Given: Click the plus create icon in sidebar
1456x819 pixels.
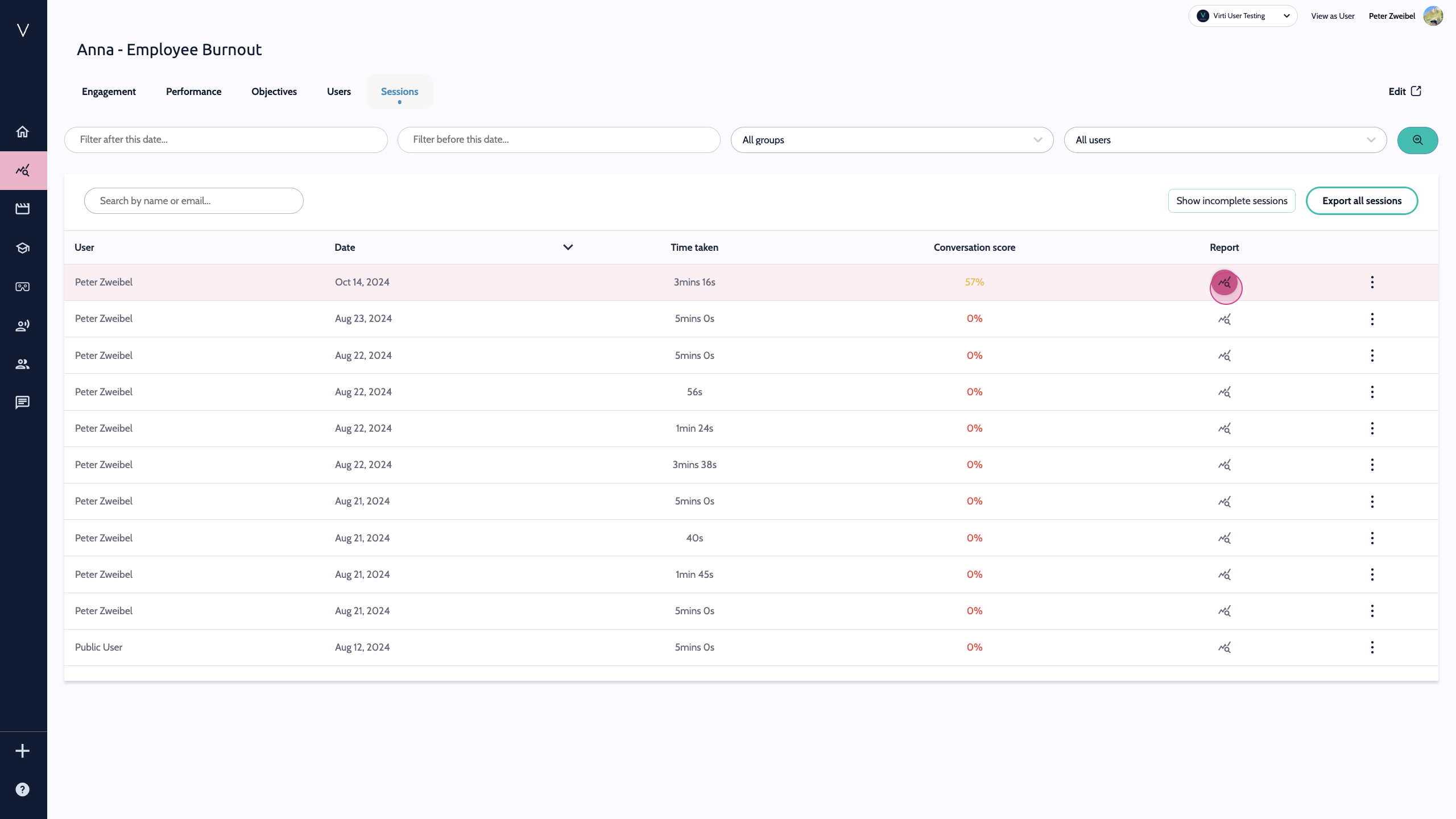Looking at the screenshot, I should click(23, 751).
